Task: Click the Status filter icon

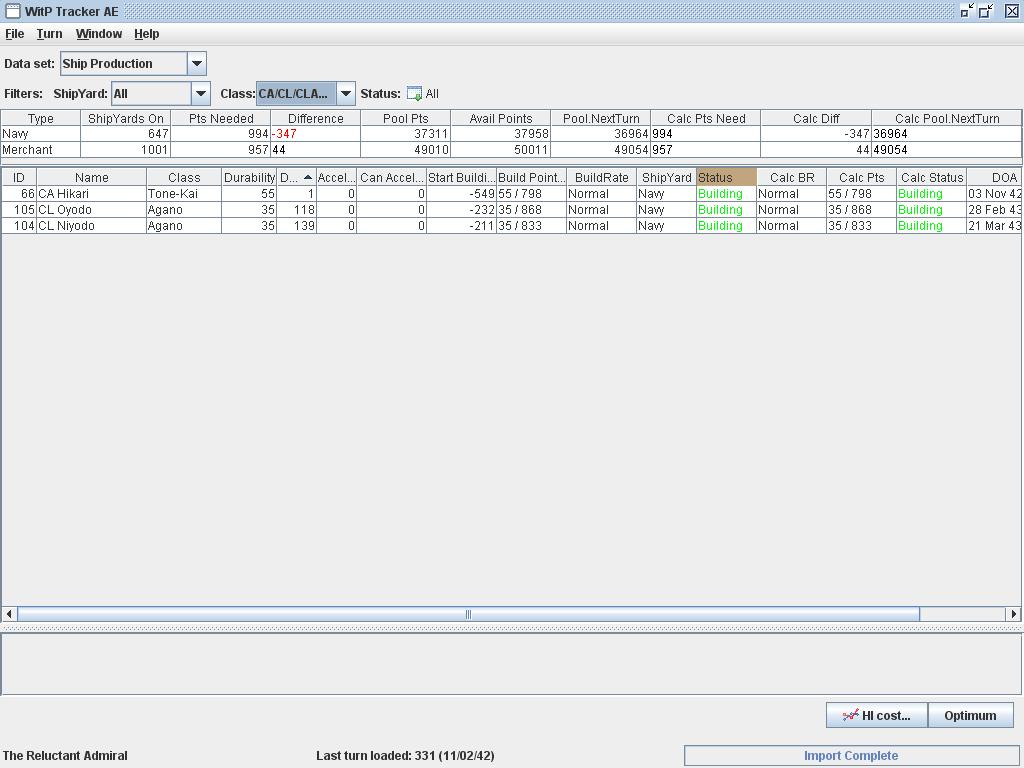Action: tap(414, 93)
